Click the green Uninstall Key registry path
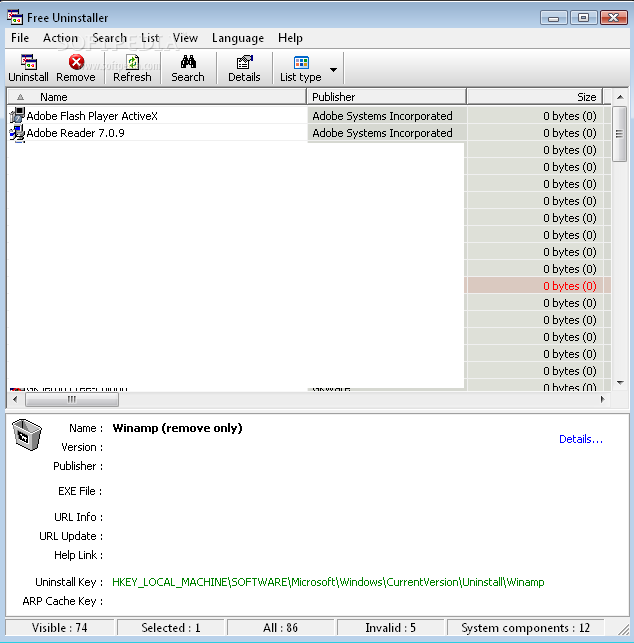 (x=328, y=582)
